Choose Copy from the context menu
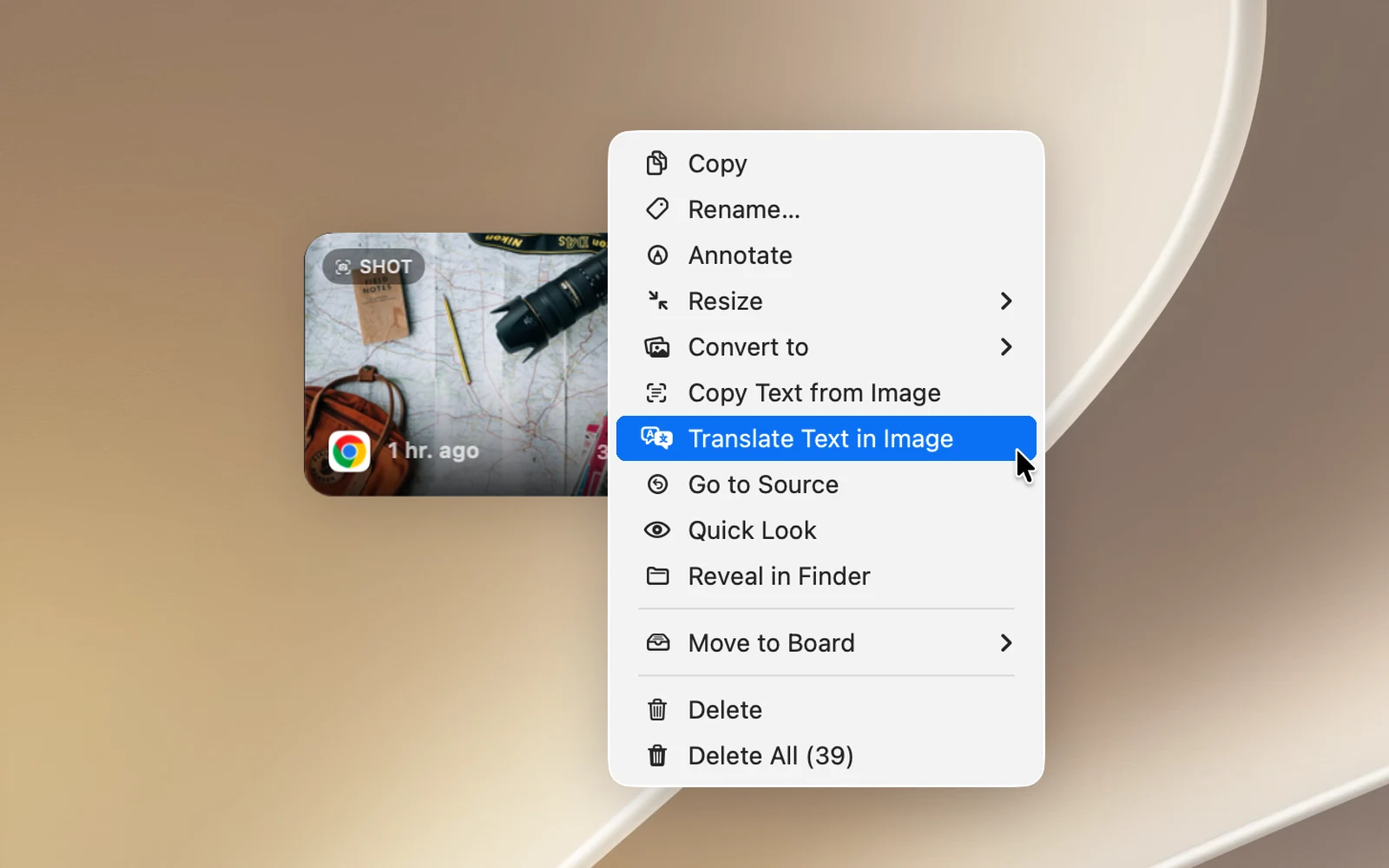The image size is (1389, 868). tap(826, 163)
